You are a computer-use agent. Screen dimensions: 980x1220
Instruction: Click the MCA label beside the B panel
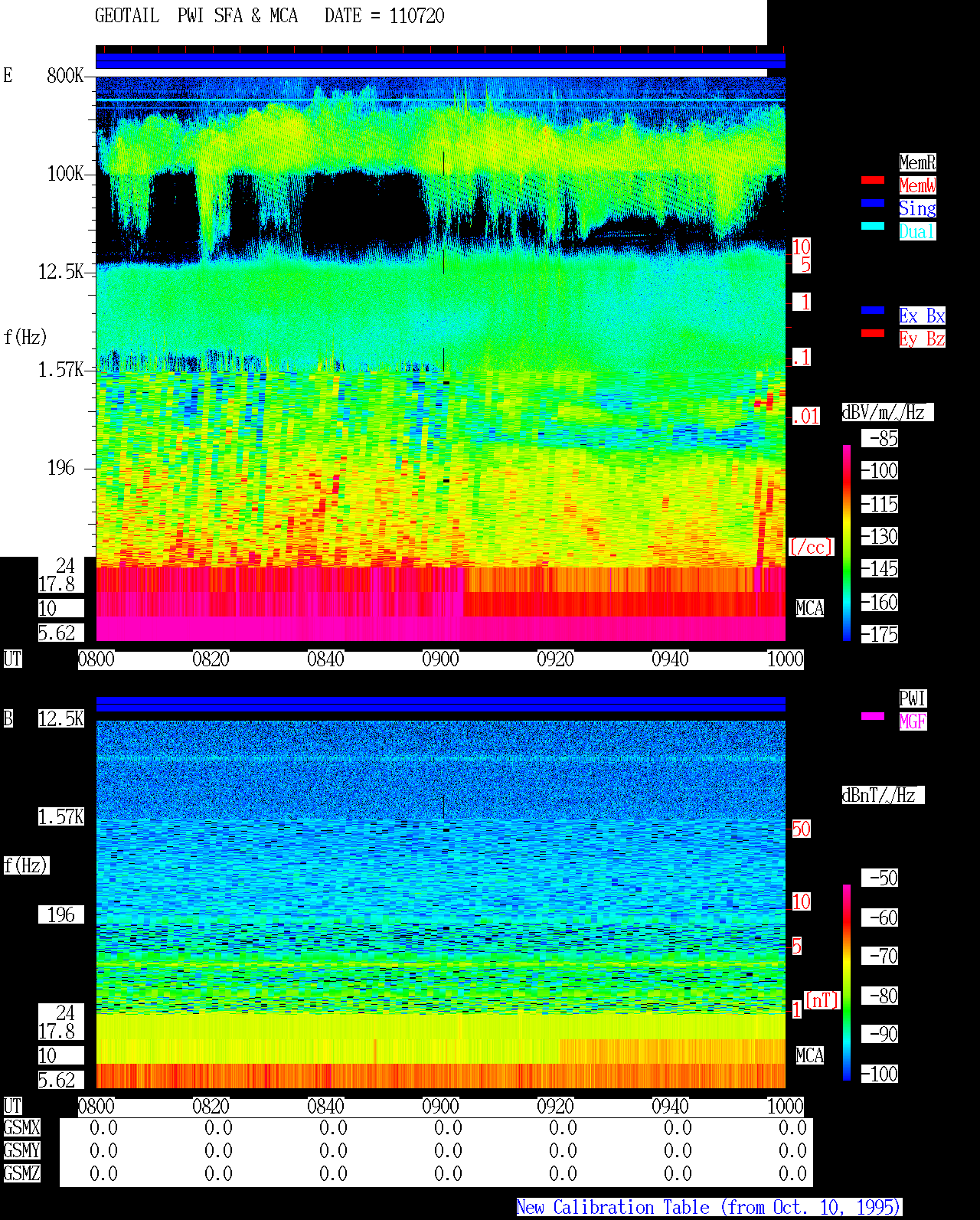point(810,1055)
